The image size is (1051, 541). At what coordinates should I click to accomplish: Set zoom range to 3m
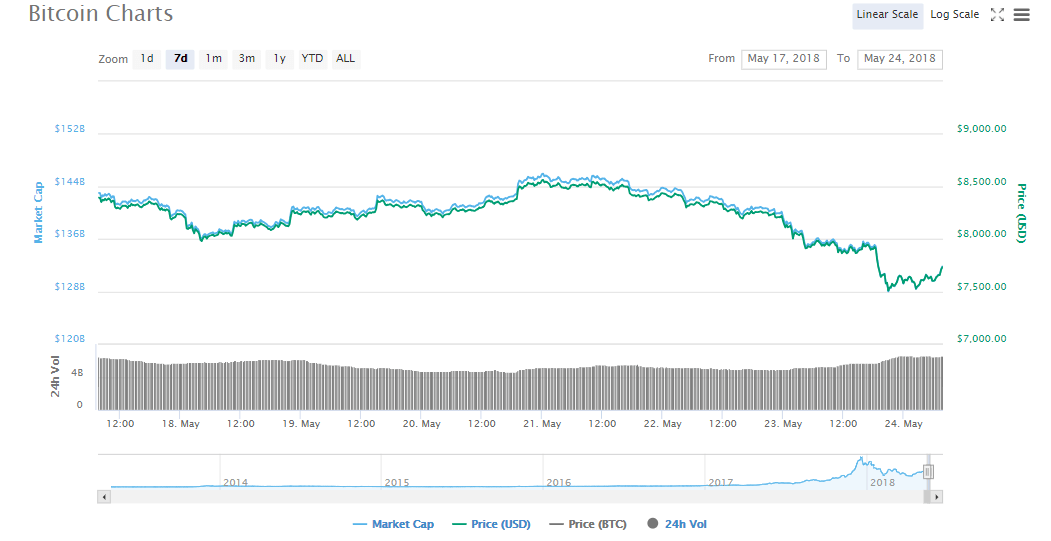coord(246,59)
